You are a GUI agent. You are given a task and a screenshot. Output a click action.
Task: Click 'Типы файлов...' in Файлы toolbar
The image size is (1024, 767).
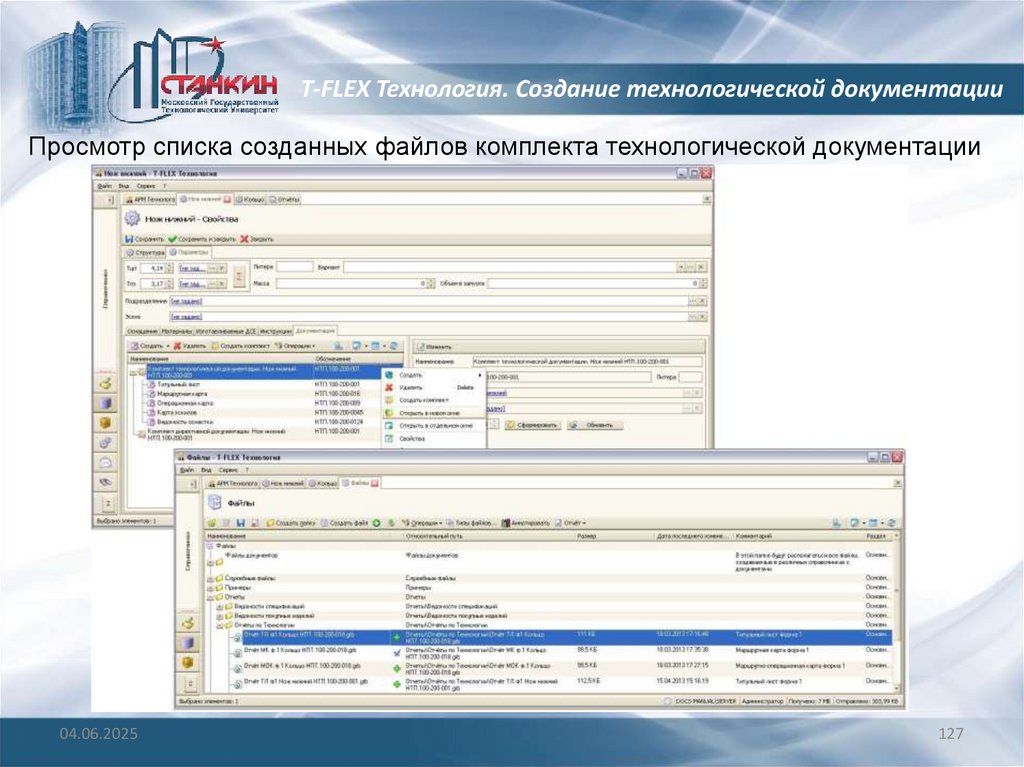pyautogui.click(x=472, y=523)
